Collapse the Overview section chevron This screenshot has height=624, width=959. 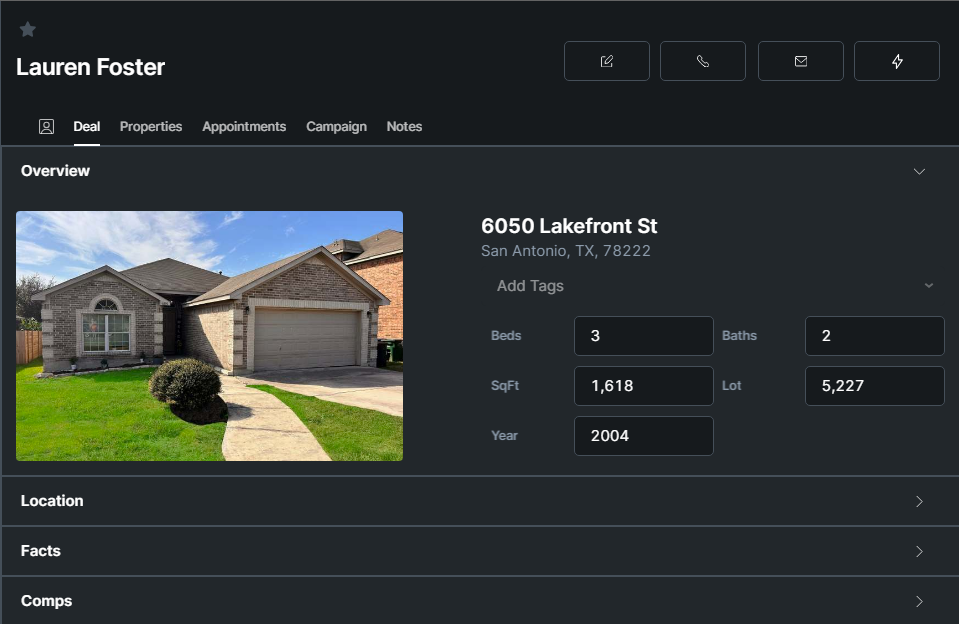[x=919, y=172]
